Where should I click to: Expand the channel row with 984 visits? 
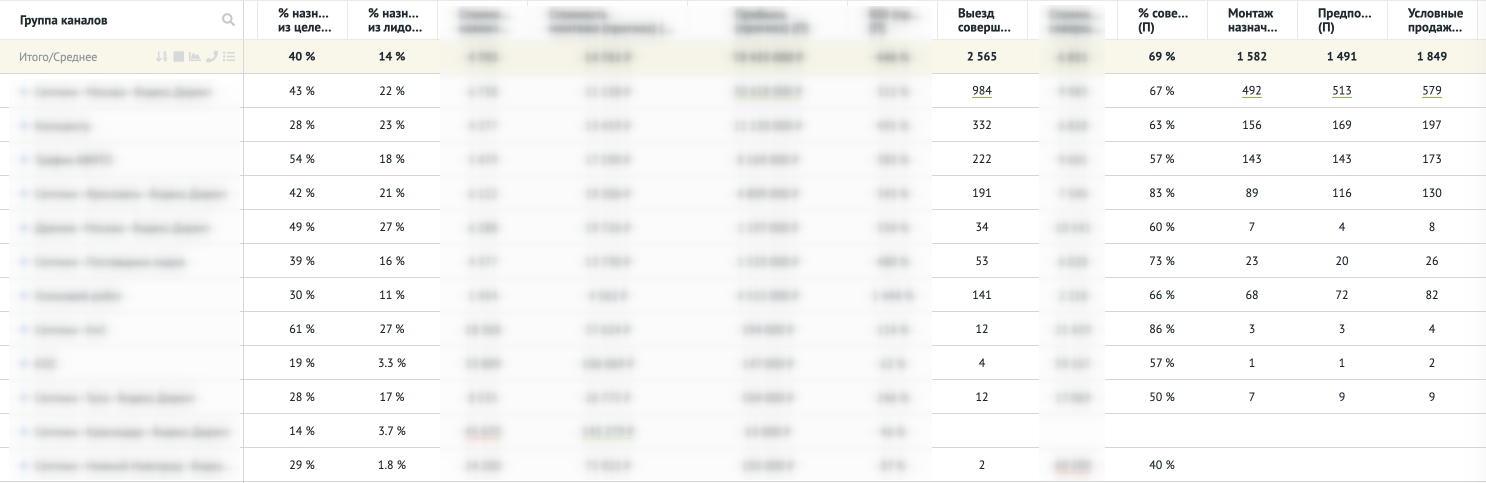pos(23,92)
